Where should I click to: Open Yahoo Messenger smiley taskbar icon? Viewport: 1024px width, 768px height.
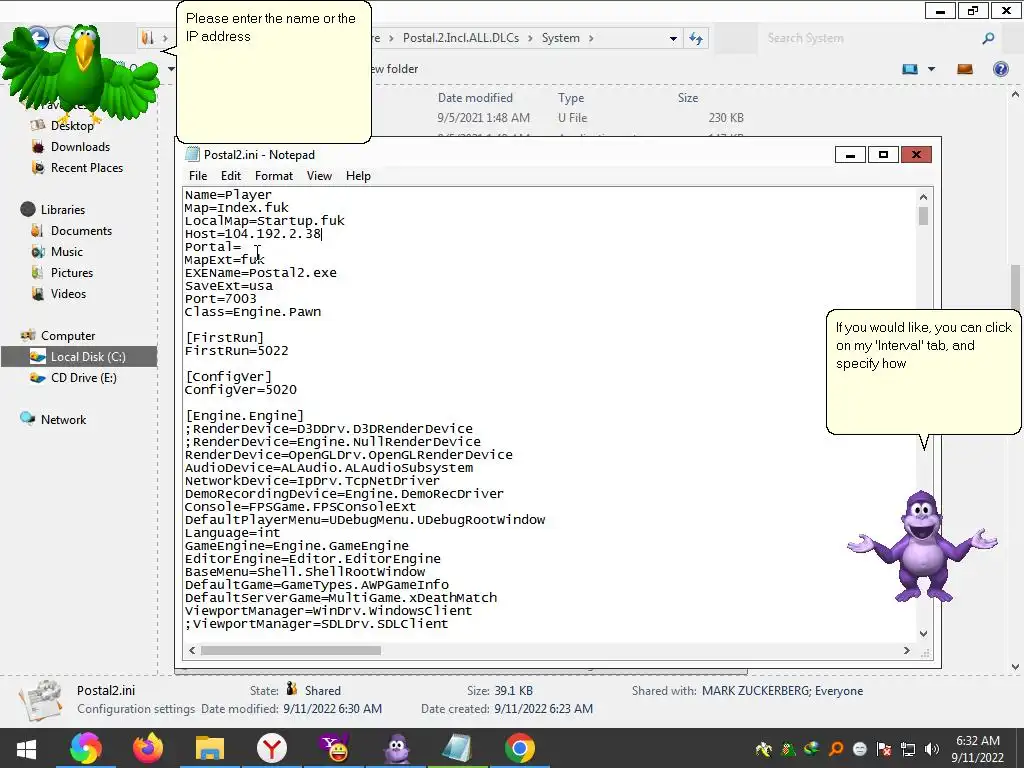[334, 748]
